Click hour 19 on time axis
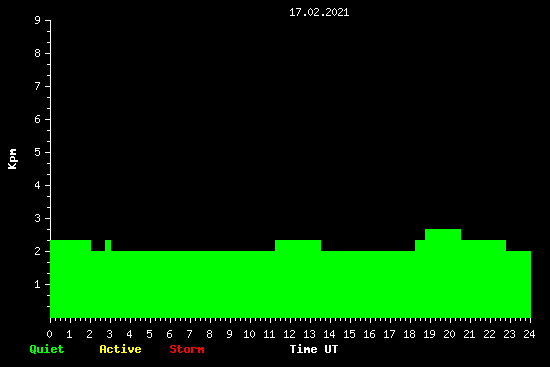Screen dimensions: 550x367 (429, 334)
